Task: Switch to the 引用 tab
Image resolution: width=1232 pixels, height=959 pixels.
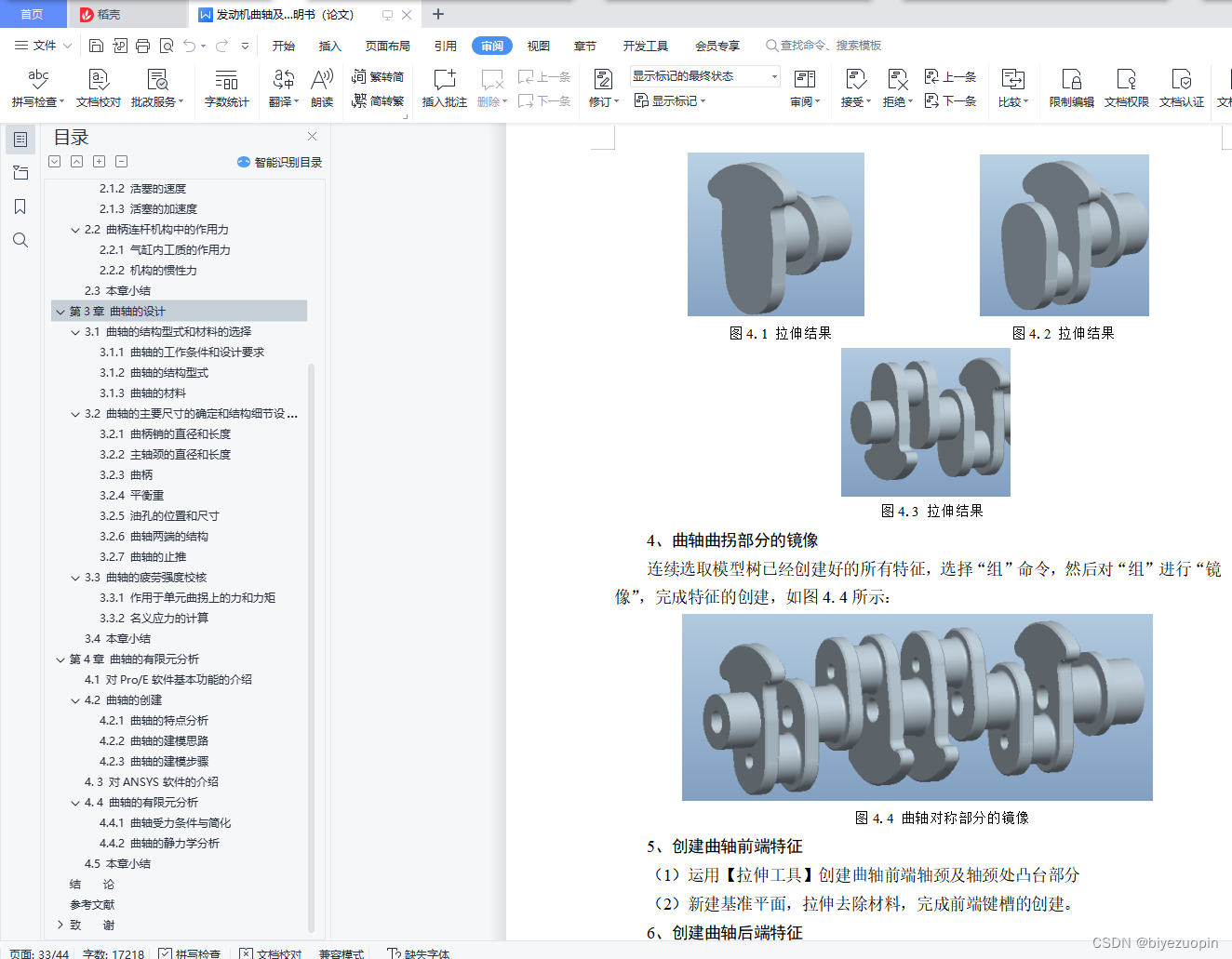Action: point(445,46)
